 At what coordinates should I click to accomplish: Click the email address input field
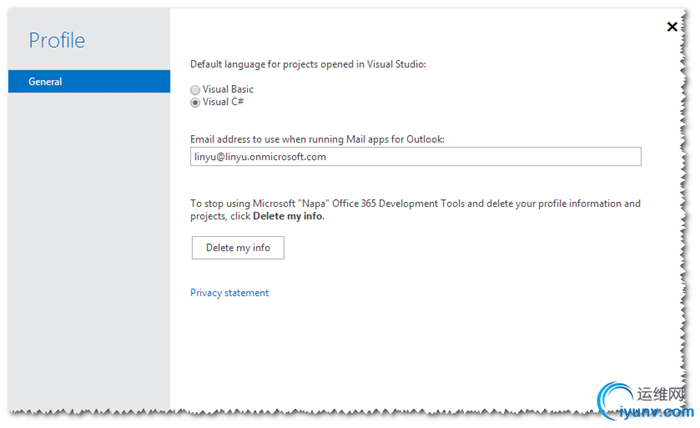[x=416, y=157]
